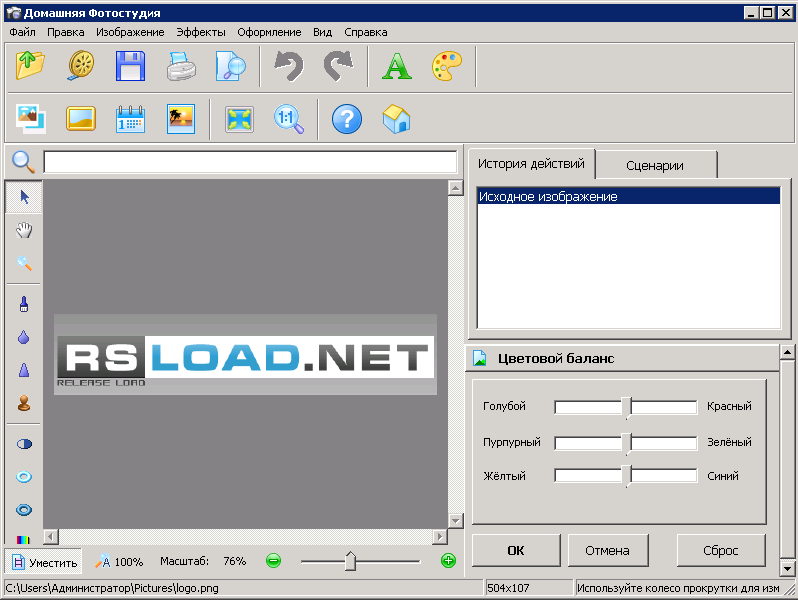Open the Оформление menu
Image resolution: width=798 pixels, height=600 pixels.
point(269,32)
